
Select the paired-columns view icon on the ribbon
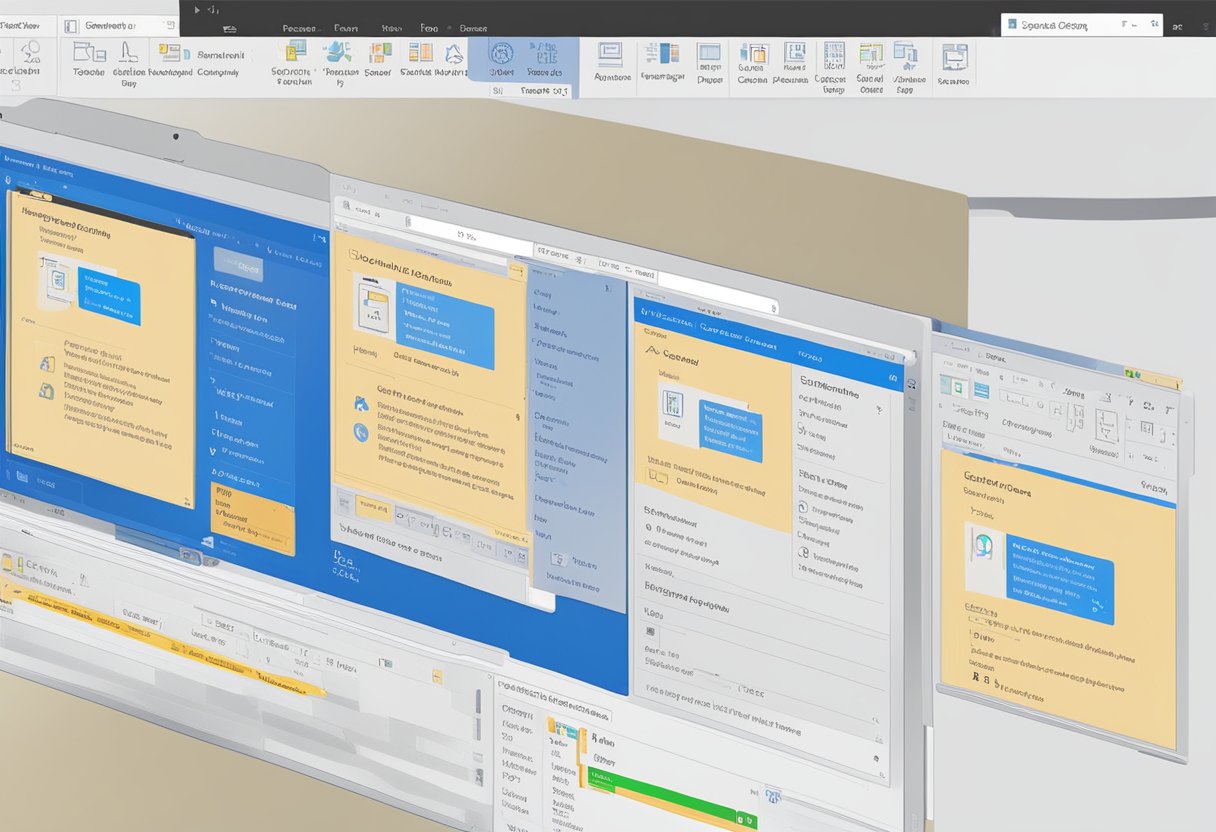[x=665, y=58]
